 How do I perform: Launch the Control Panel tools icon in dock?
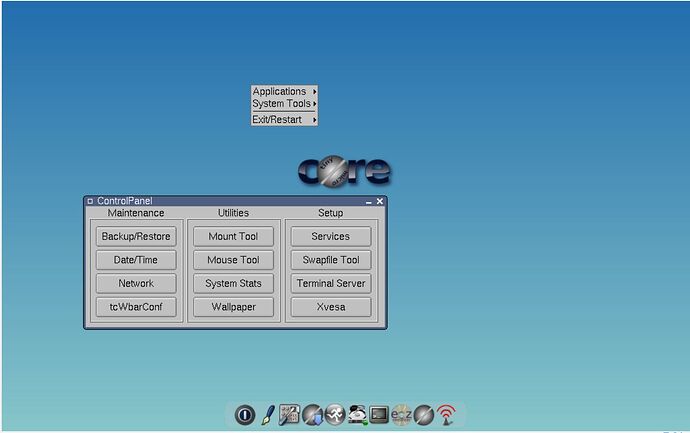click(x=290, y=415)
